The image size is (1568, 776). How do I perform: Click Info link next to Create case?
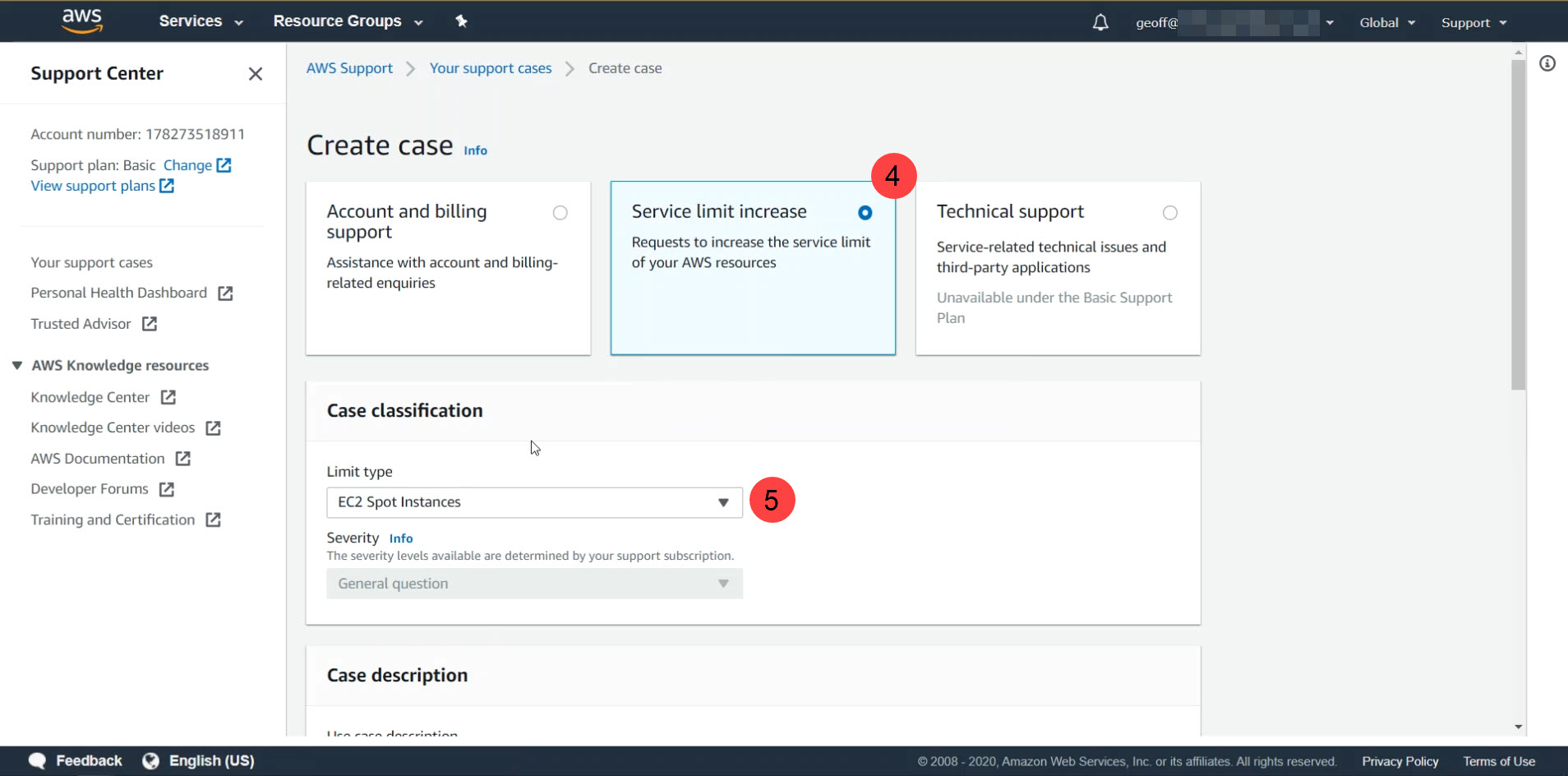click(x=475, y=150)
